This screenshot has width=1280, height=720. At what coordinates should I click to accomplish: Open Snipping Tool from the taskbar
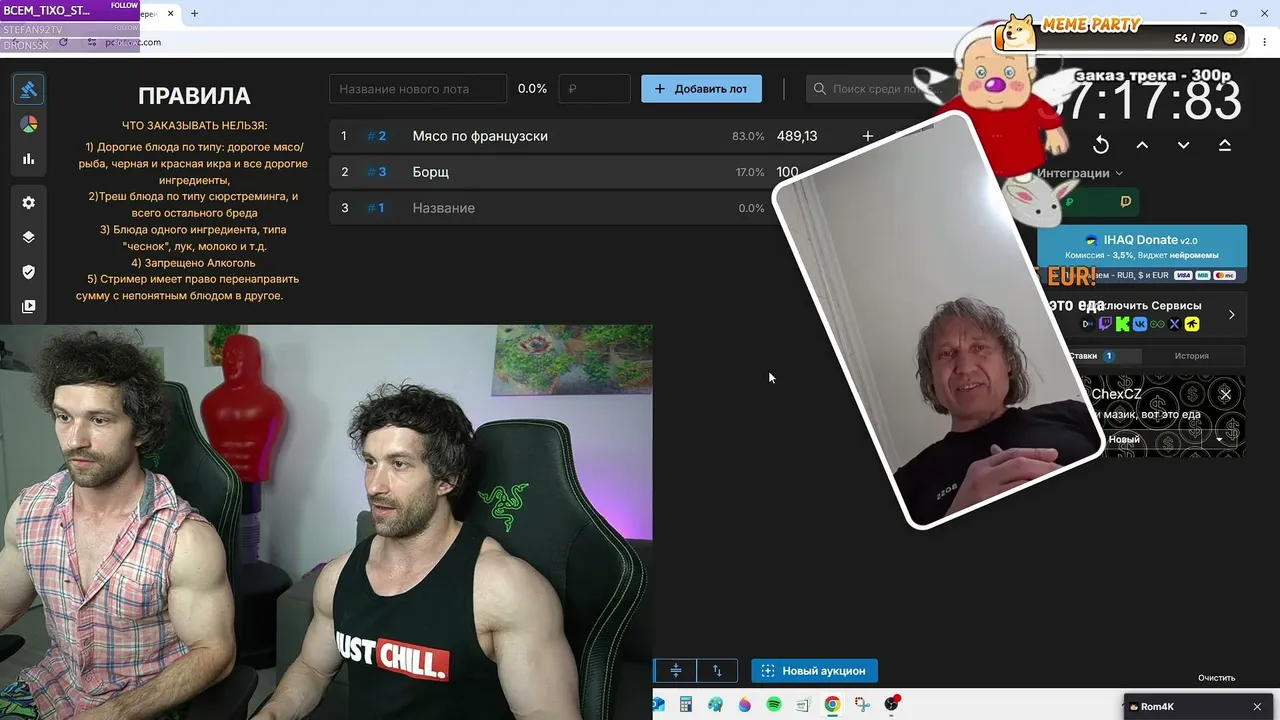[862, 705]
